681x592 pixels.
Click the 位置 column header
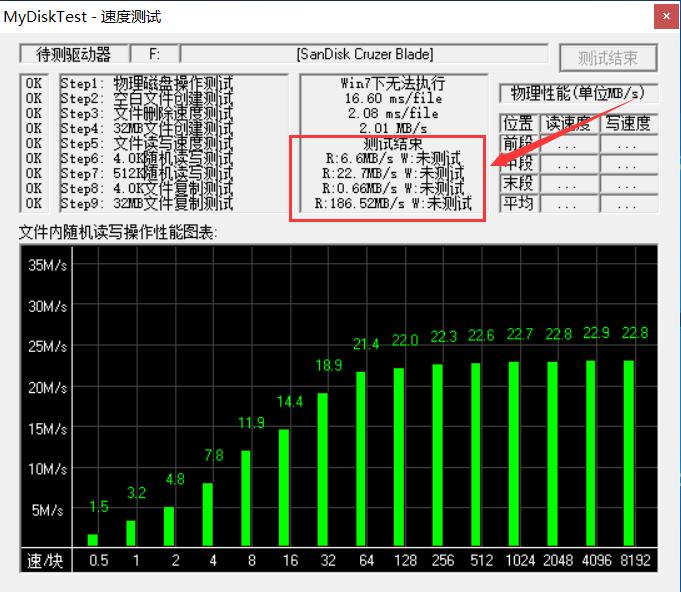coord(518,124)
